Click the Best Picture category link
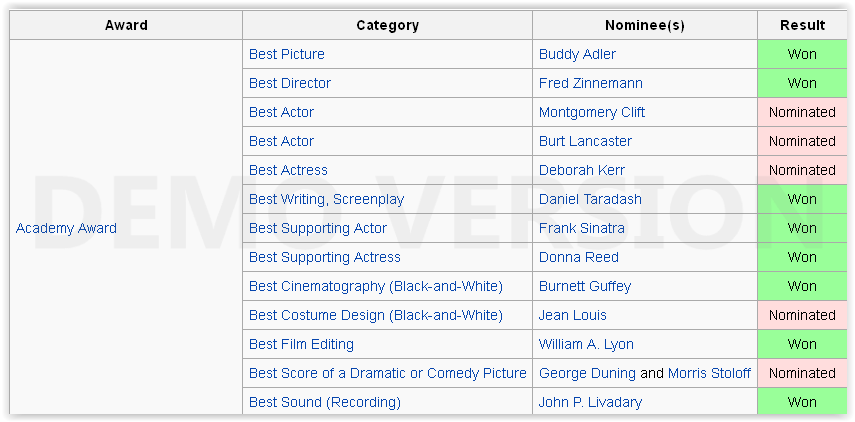The height and width of the screenshot is (422, 855). (x=286, y=54)
